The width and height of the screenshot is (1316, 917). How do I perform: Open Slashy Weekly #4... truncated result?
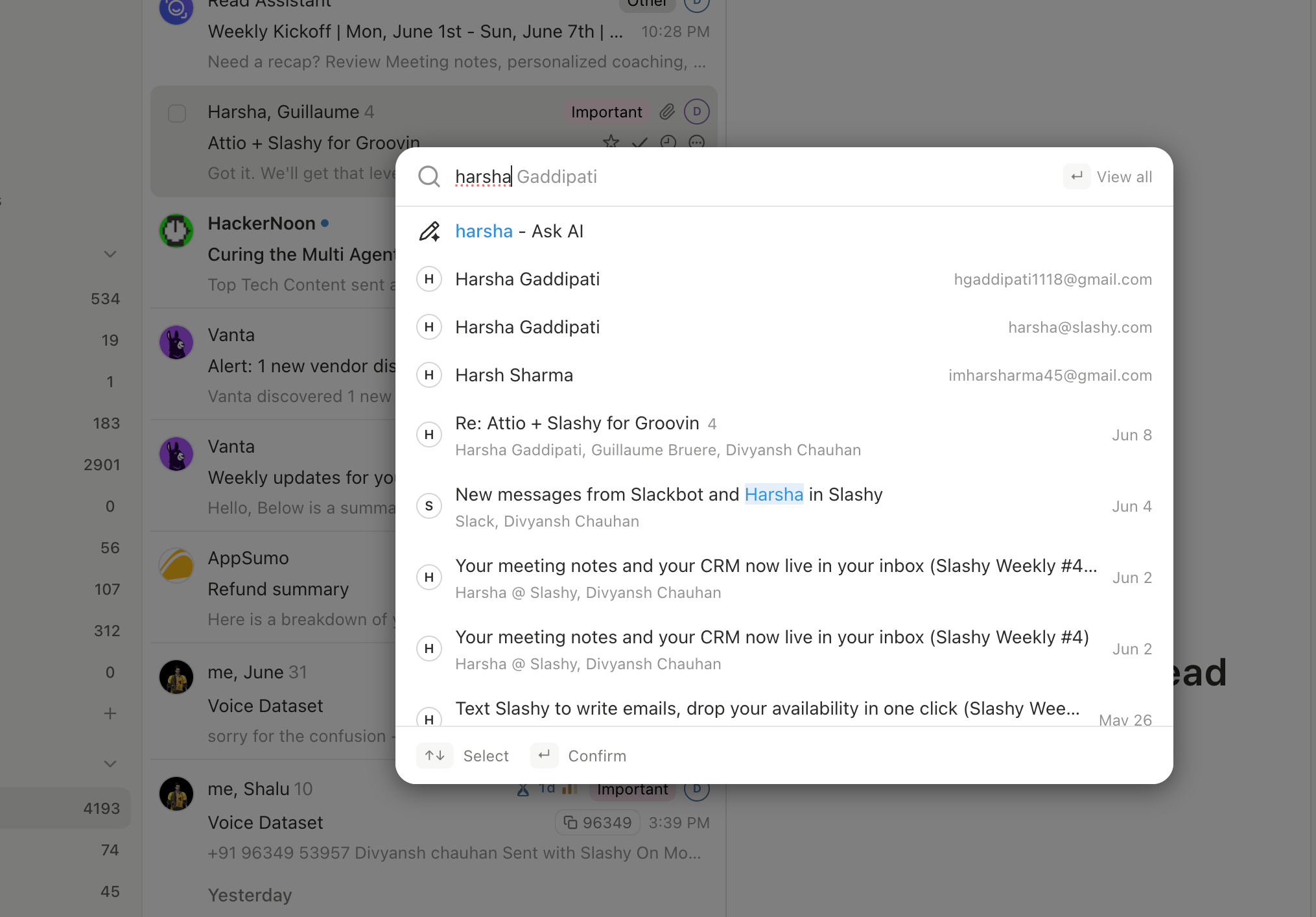tap(784, 578)
